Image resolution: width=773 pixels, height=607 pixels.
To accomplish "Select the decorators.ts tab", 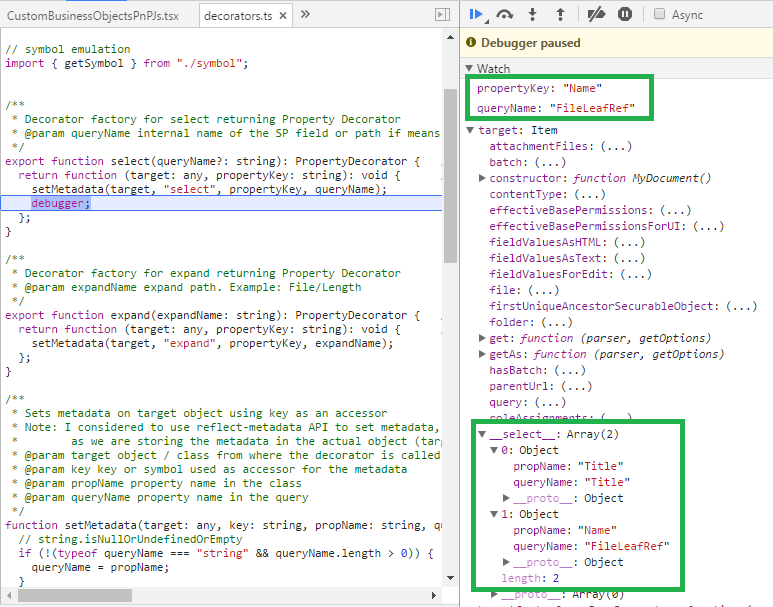I will coord(238,16).
